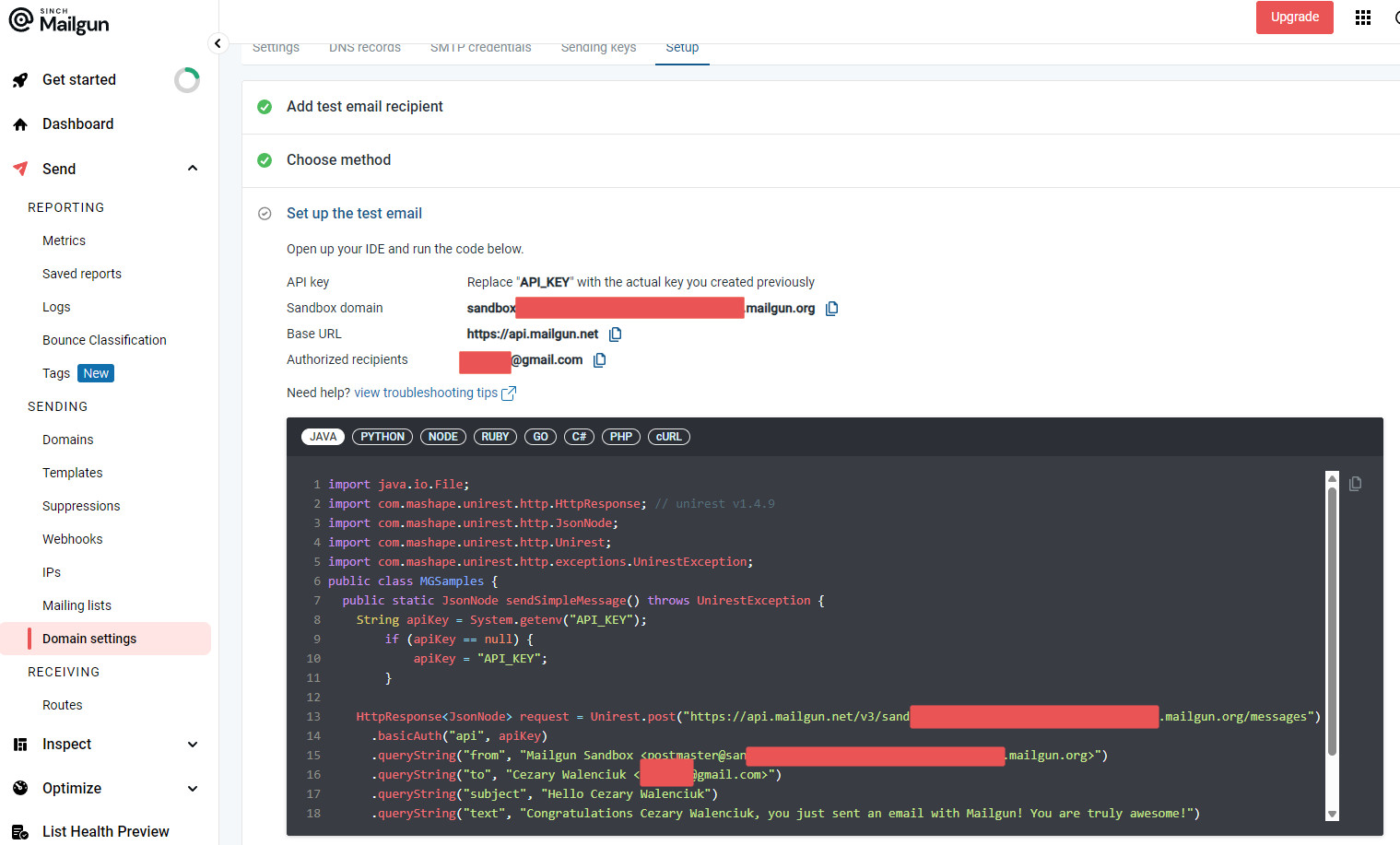This screenshot has height=845, width=1400.
Task: Click the Send paper plane icon
Action: pos(20,169)
